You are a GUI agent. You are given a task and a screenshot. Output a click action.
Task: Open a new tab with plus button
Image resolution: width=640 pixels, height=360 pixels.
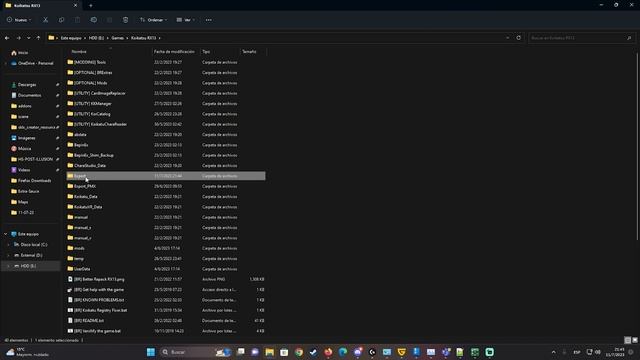click(91, 5)
